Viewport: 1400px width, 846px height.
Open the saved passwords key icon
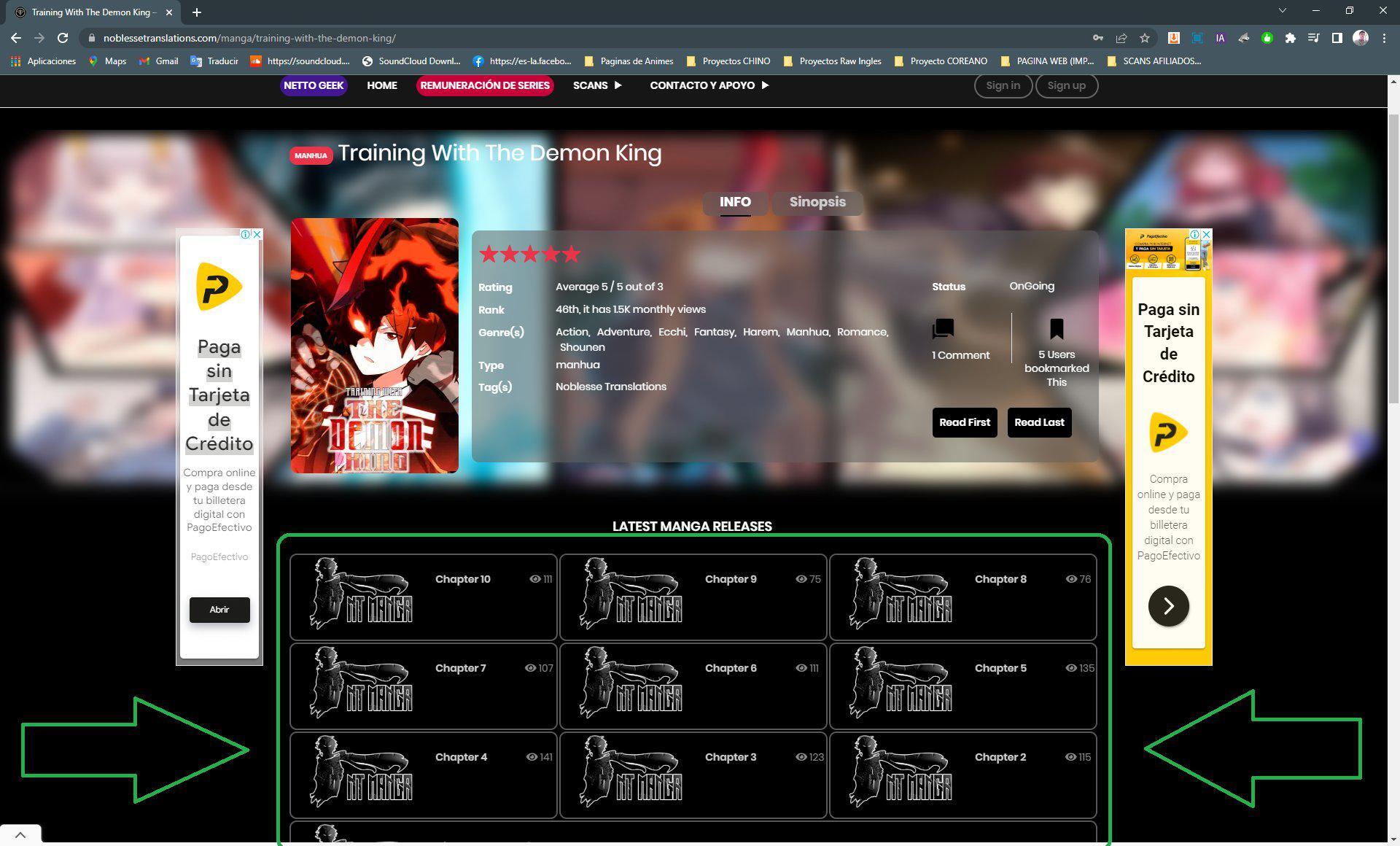1098,38
